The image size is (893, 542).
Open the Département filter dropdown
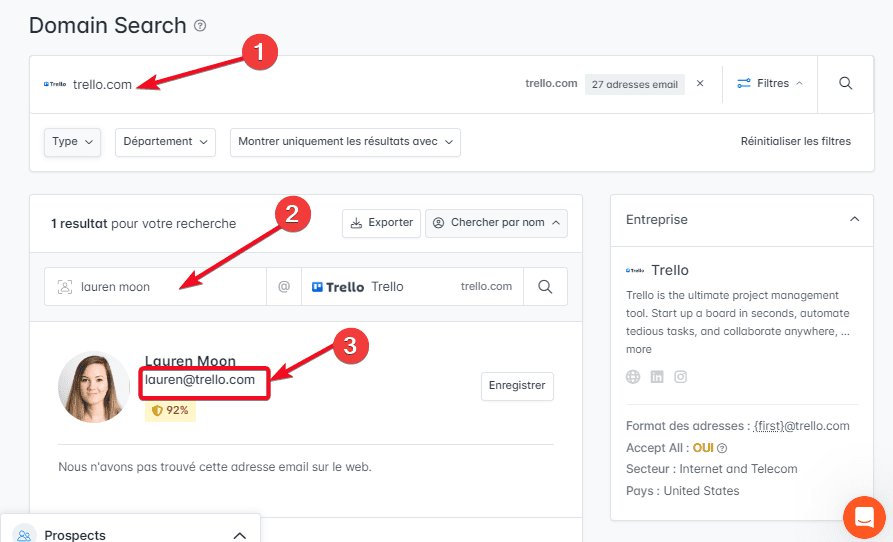165,142
